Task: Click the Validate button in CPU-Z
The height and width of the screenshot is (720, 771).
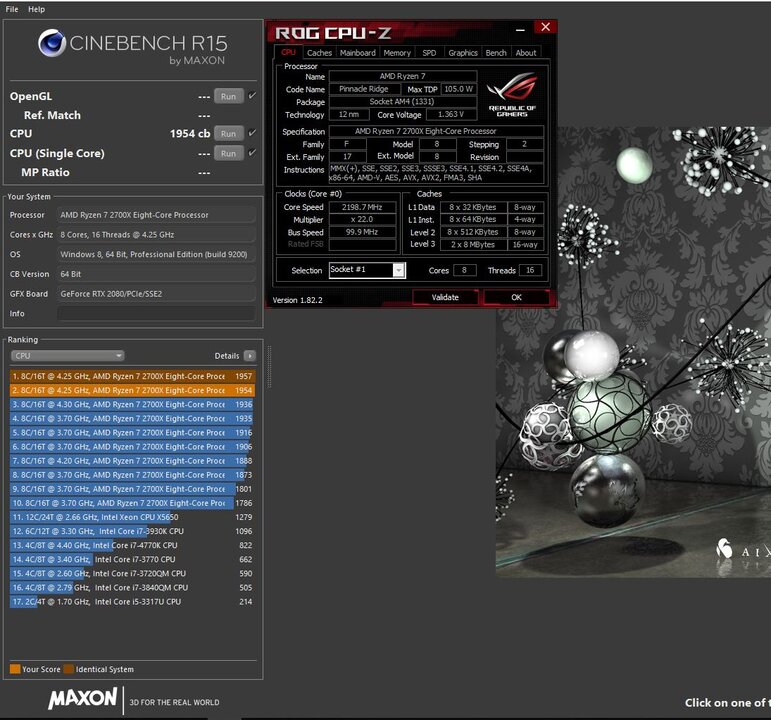Action: (445, 297)
